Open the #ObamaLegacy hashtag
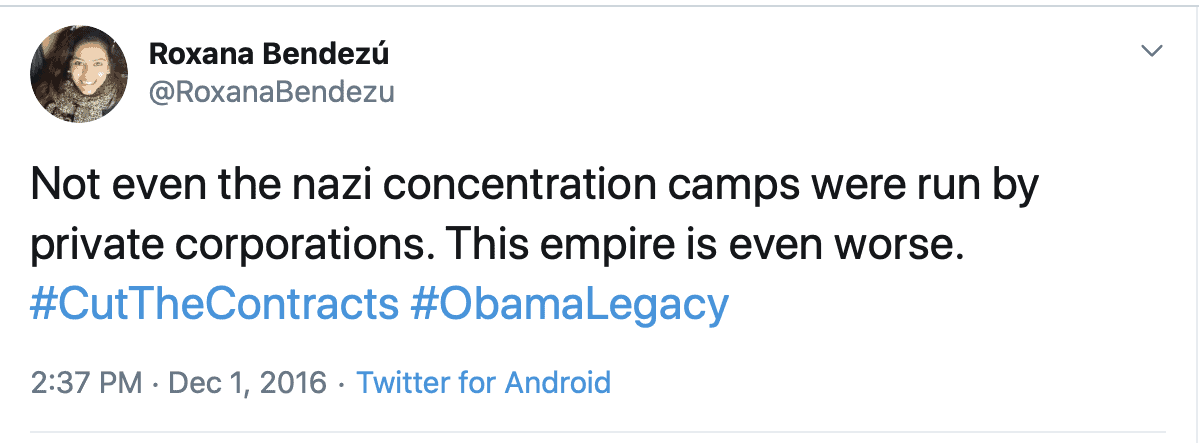Image resolution: width=1199 pixels, height=443 pixels. click(569, 305)
